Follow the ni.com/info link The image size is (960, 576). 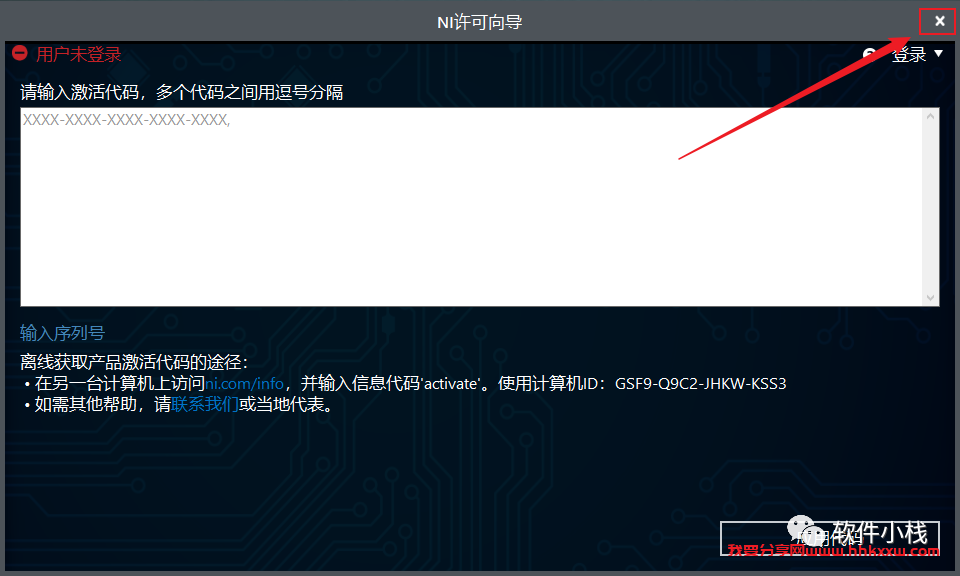[244, 384]
